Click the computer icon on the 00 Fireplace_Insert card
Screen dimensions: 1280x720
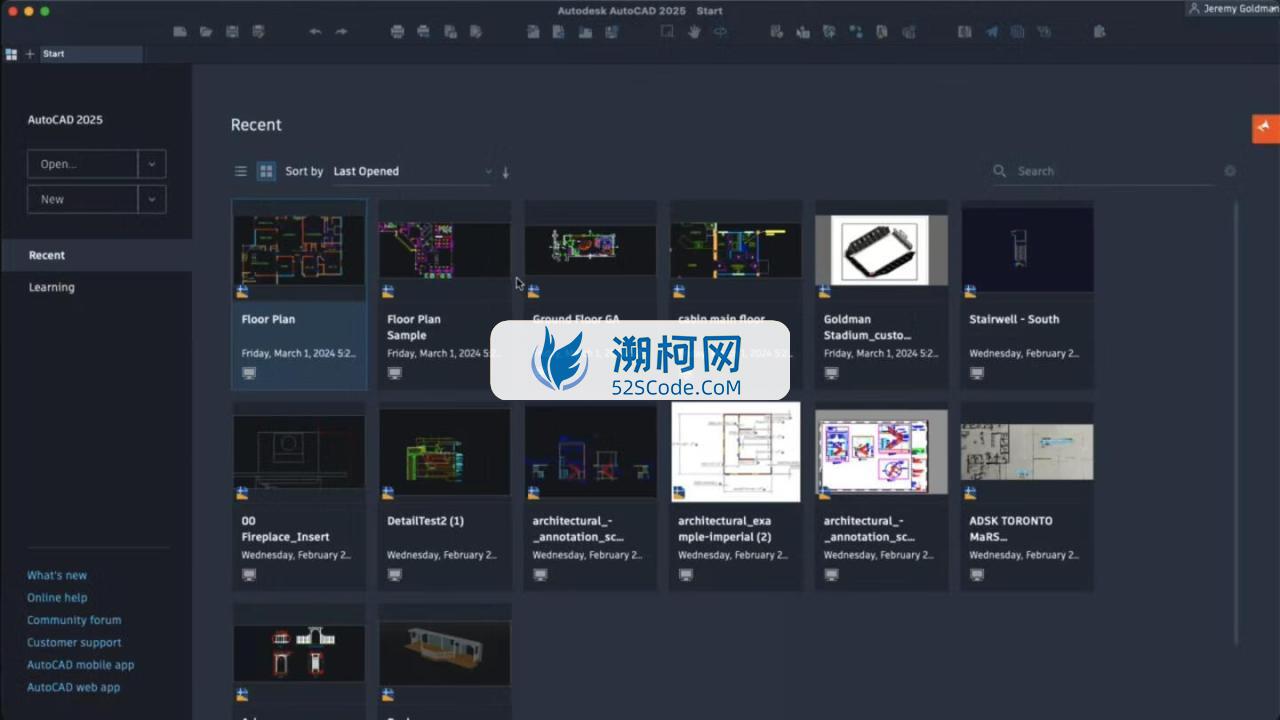point(249,575)
